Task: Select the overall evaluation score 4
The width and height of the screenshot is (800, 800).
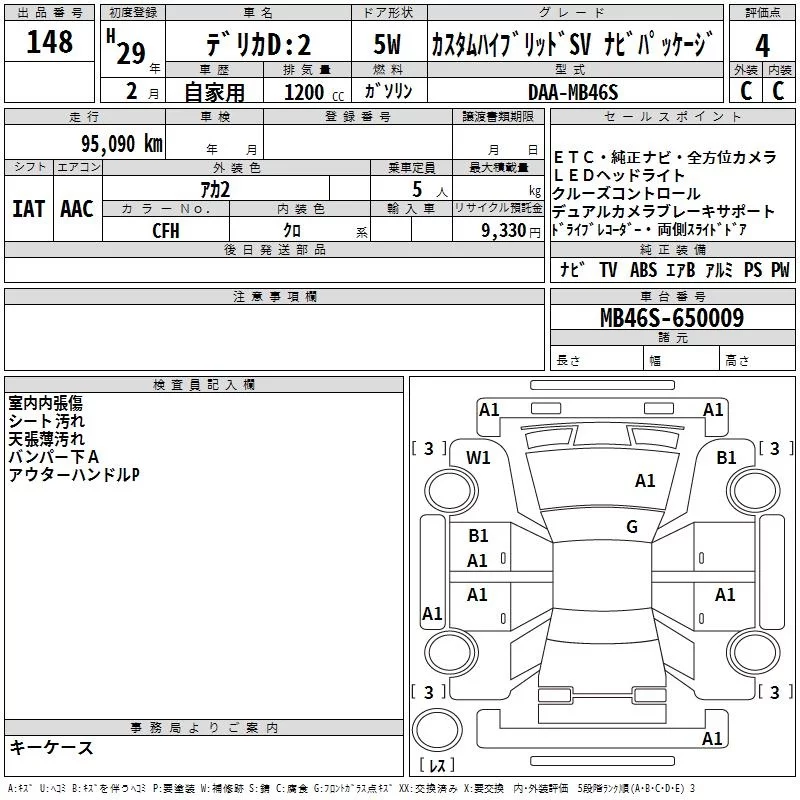Action: [x=762, y=45]
